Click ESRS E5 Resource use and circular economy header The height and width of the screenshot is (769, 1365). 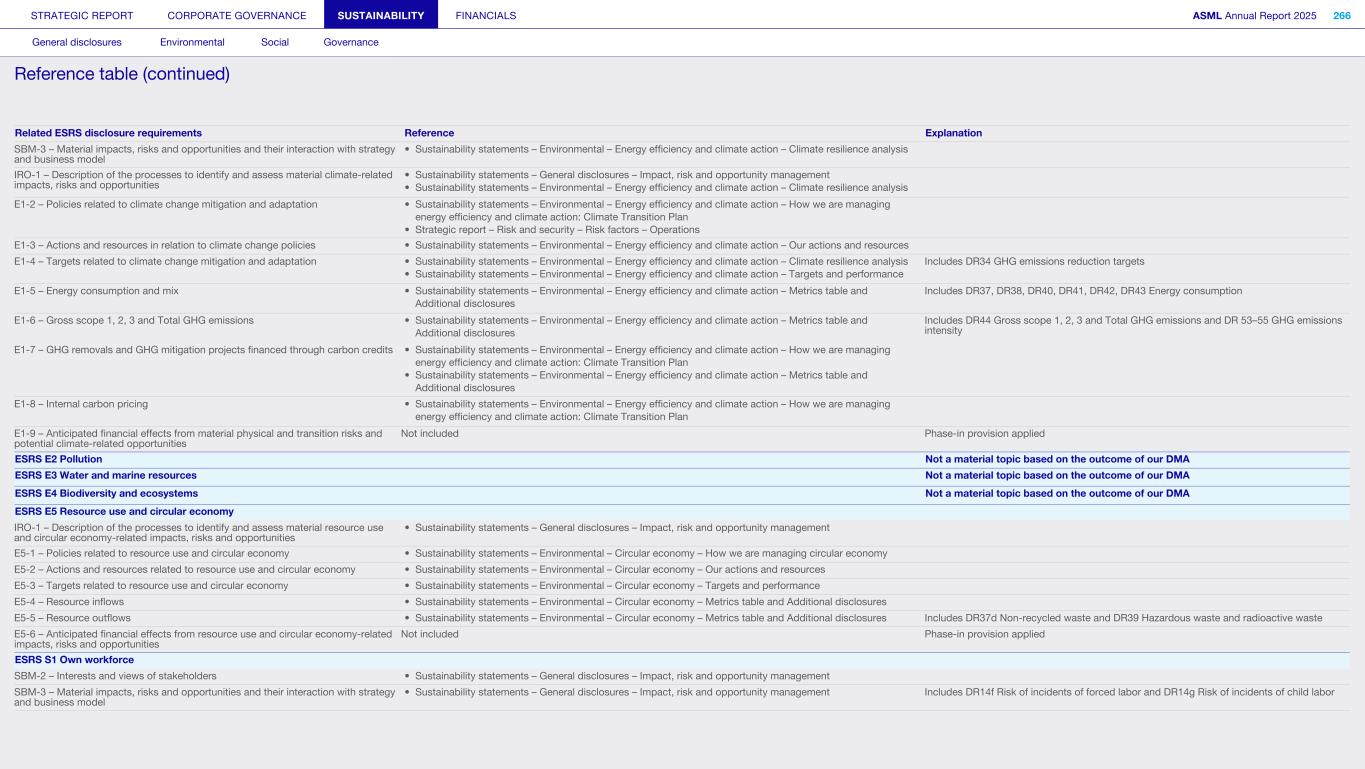click(x=124, y=511)
